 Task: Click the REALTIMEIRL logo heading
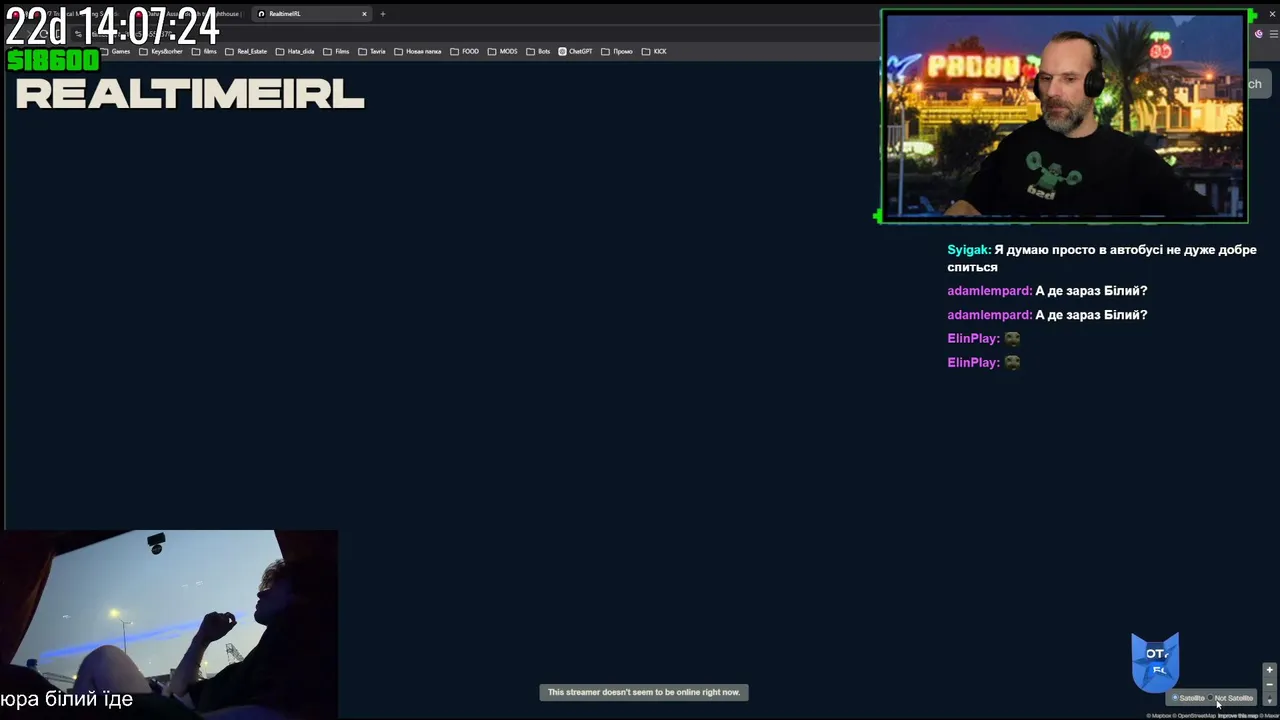(190, 94)
